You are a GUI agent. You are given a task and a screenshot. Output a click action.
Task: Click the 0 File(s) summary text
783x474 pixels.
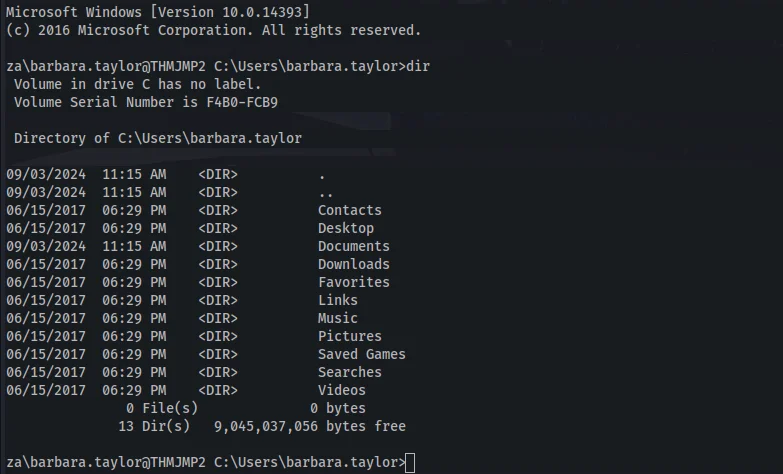[x=162, y=408]
